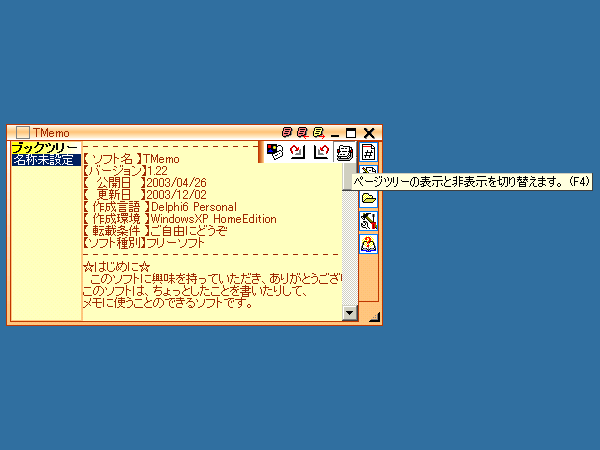Click the WindowsXP HomeEdition text
The width and height of the screenshot is (600, 450).
click(x=214, y=219)
